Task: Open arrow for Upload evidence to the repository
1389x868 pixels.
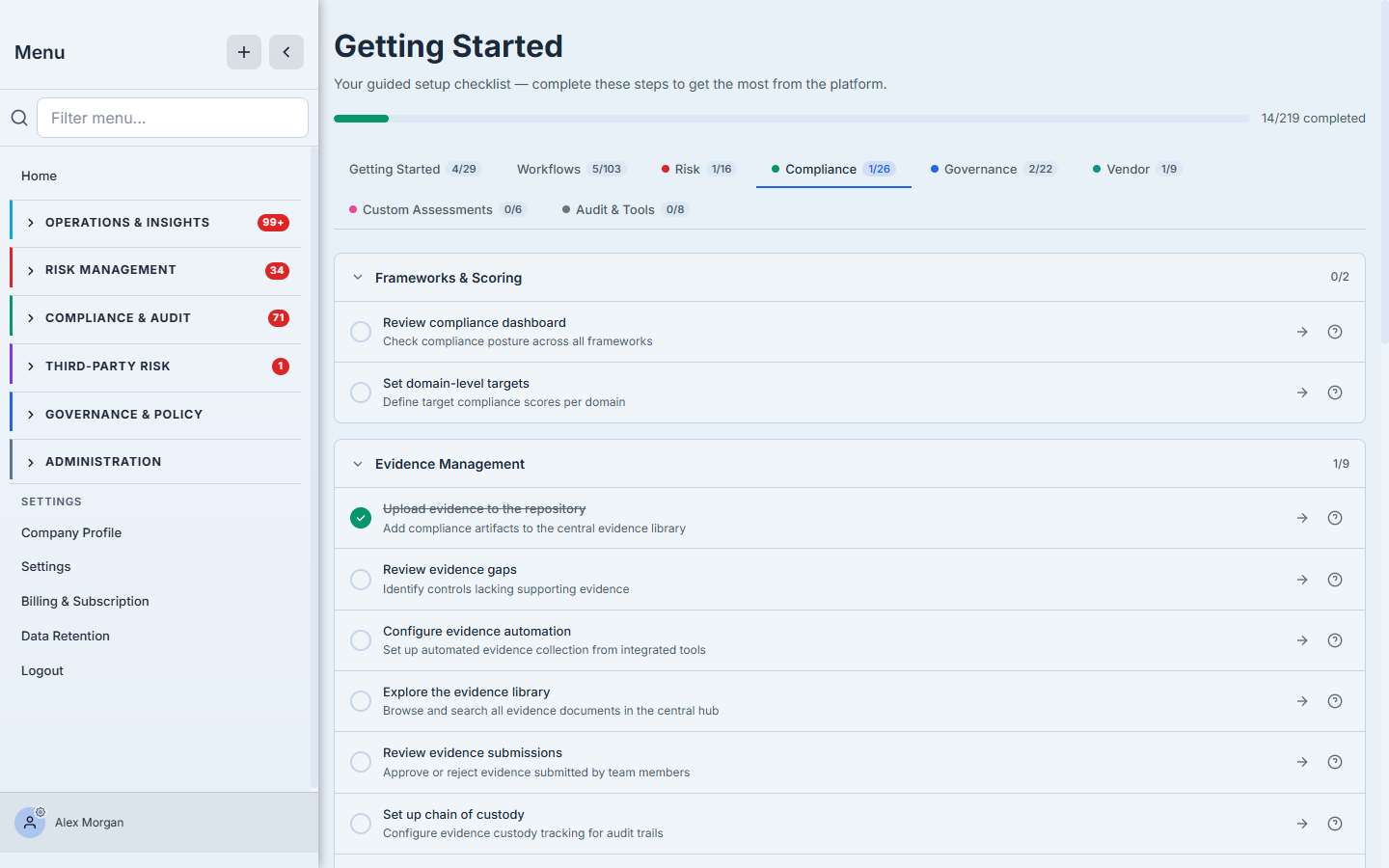Action: 1302,518
